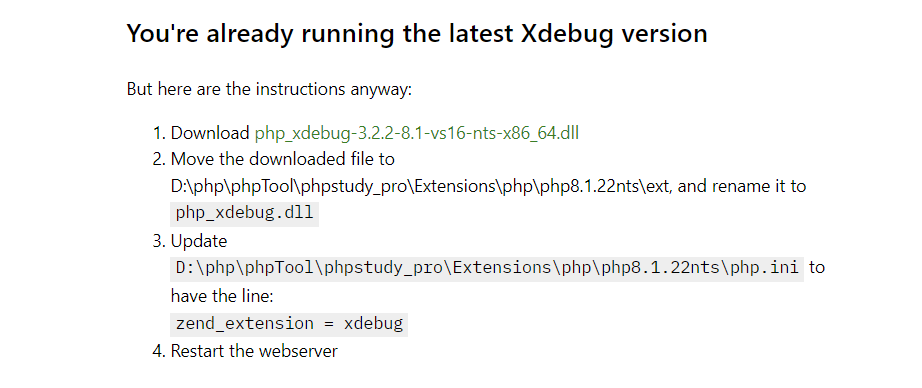
Task: Click list number 1 marker
Action: click(x=160, y=133)
